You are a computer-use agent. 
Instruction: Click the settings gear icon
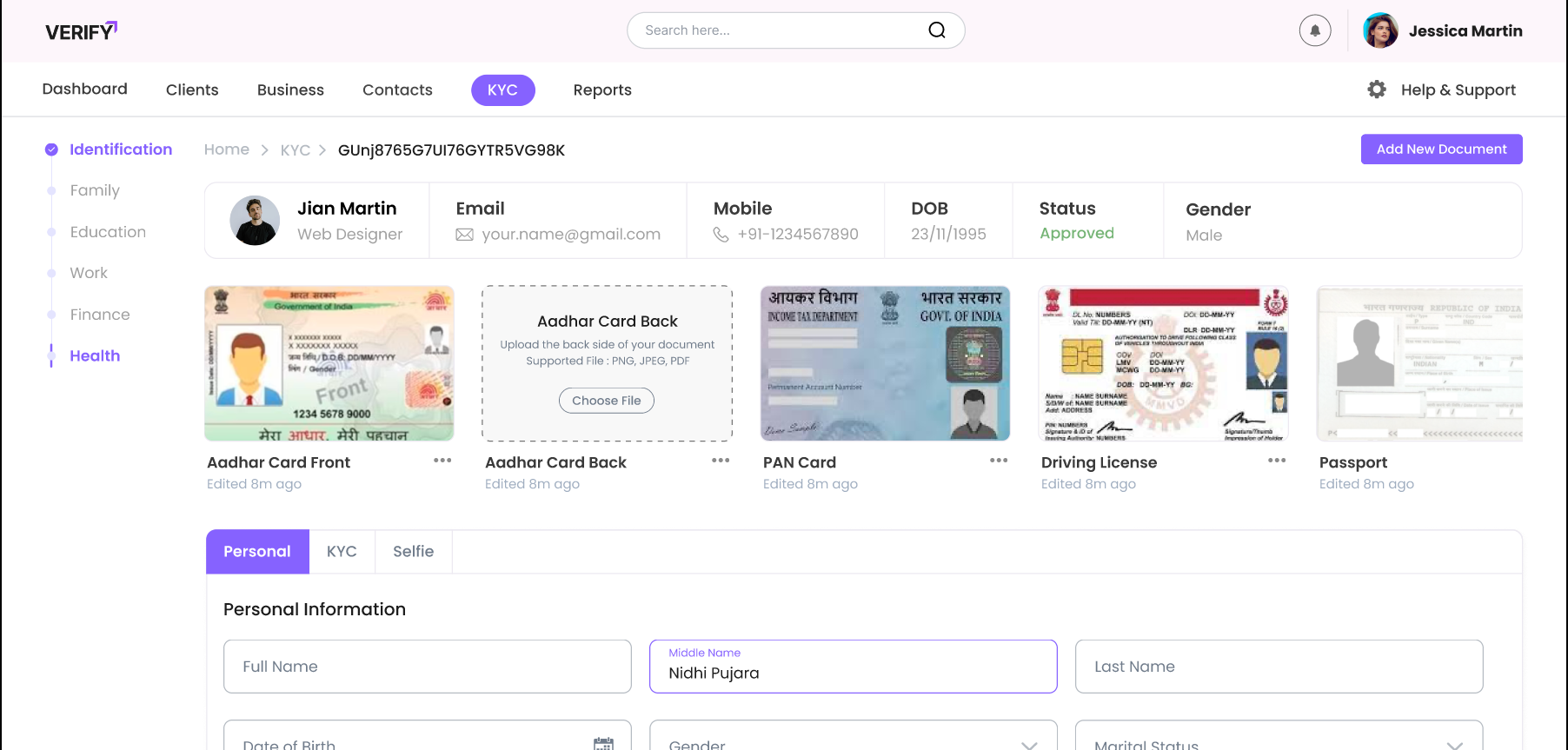click(1376, 90)
